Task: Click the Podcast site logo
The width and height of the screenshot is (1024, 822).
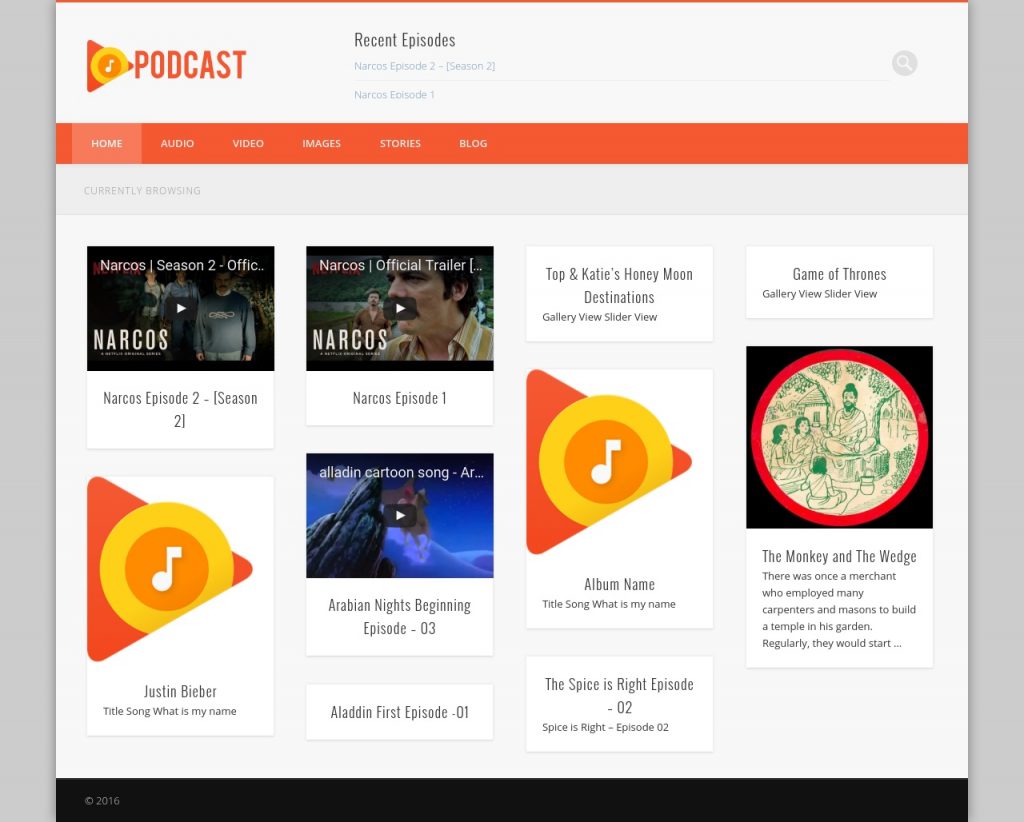Action: click(167, 65)
